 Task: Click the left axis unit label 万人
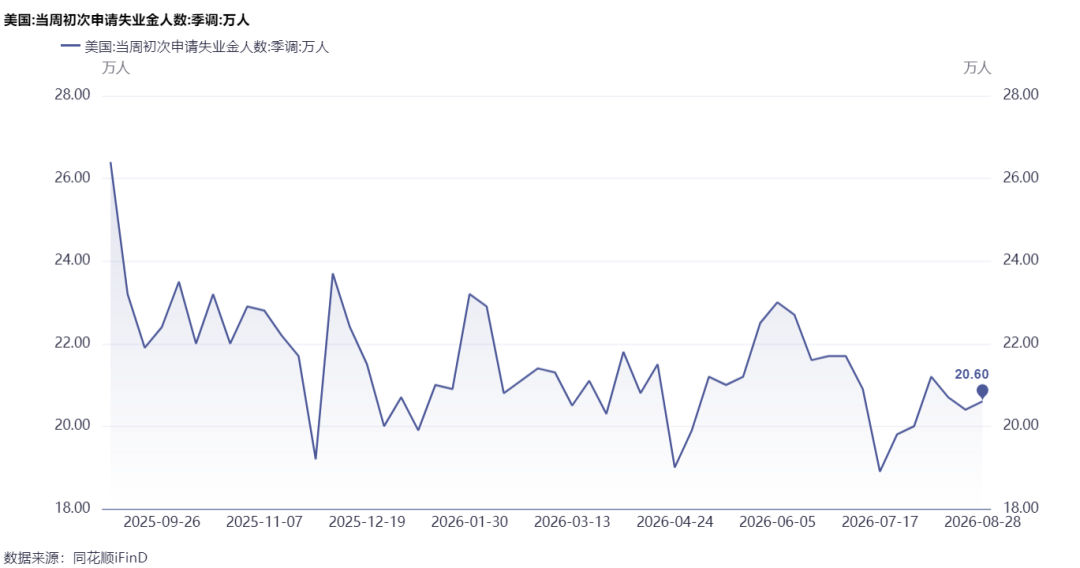pyautogui.click(x=116, y=67)
